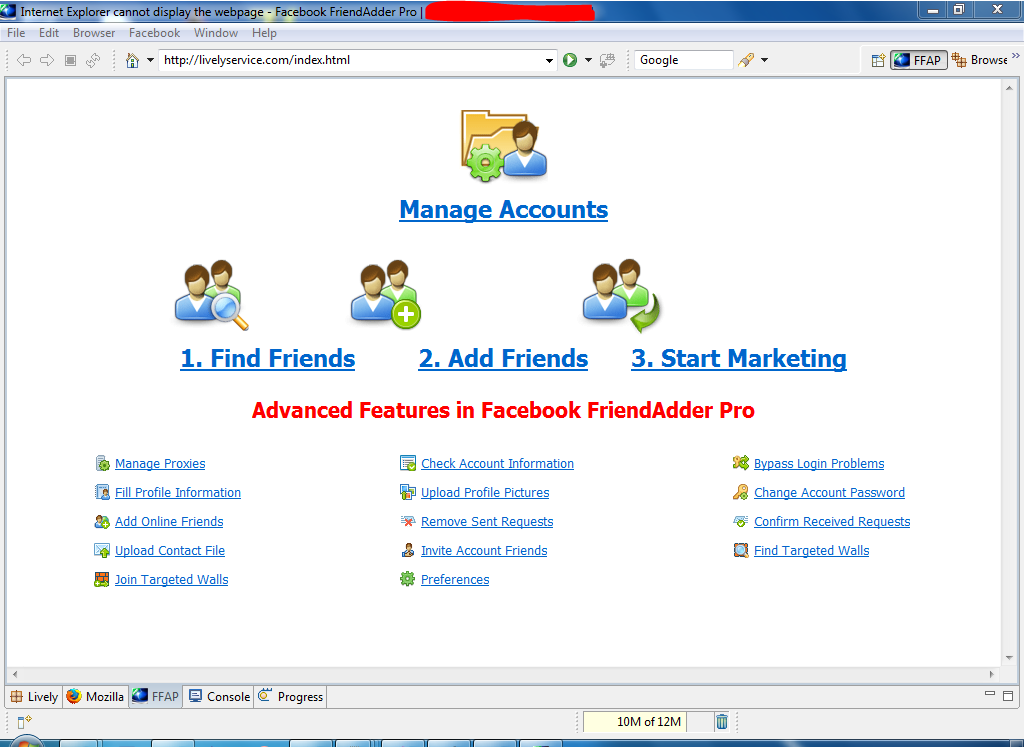The height and width of the screenshot is (747, 1024).
Task: Click the trash can garbage collector icon
Action: 722,722
